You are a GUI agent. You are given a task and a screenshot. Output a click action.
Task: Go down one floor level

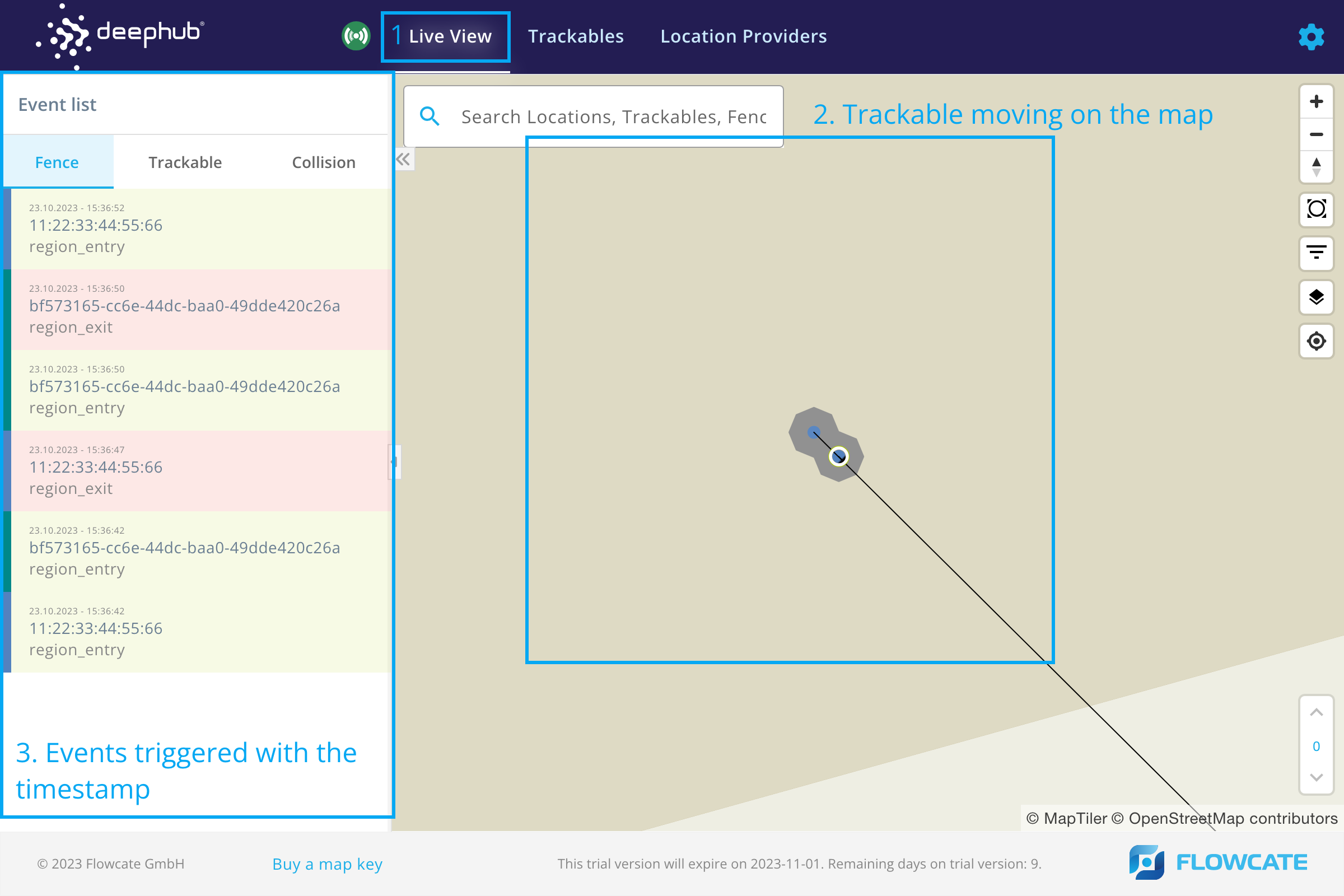(1317, 777)
